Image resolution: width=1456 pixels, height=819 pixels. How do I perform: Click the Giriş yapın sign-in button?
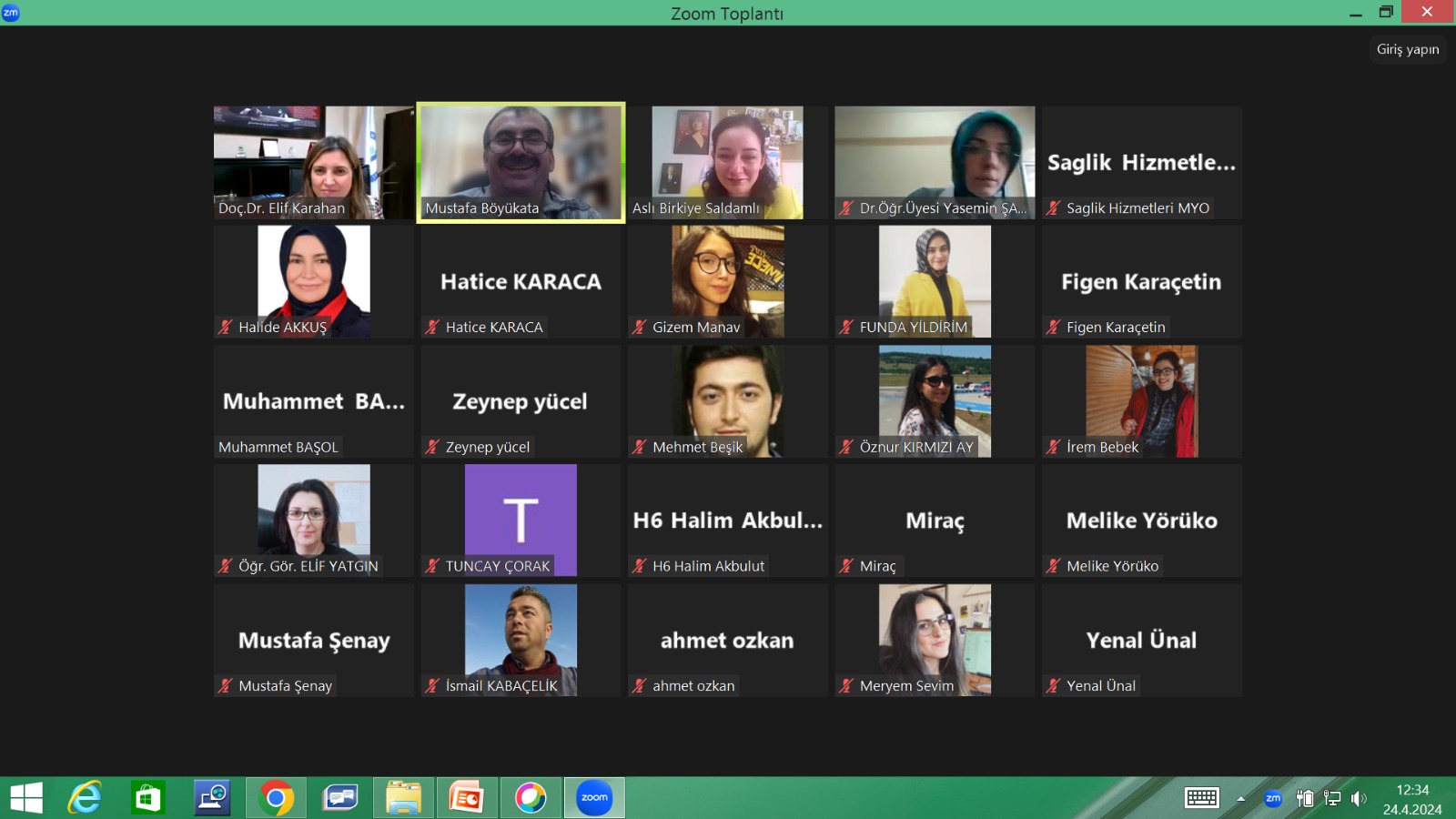click(1407, 49)
